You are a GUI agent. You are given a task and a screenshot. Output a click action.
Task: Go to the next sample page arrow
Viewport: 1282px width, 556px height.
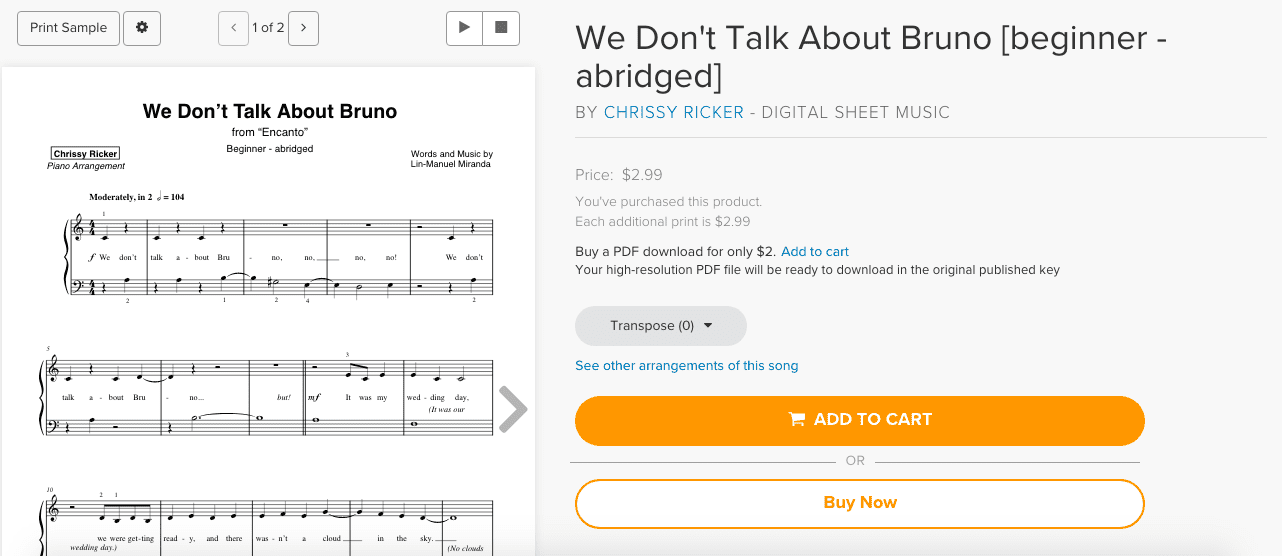point(303,28)
